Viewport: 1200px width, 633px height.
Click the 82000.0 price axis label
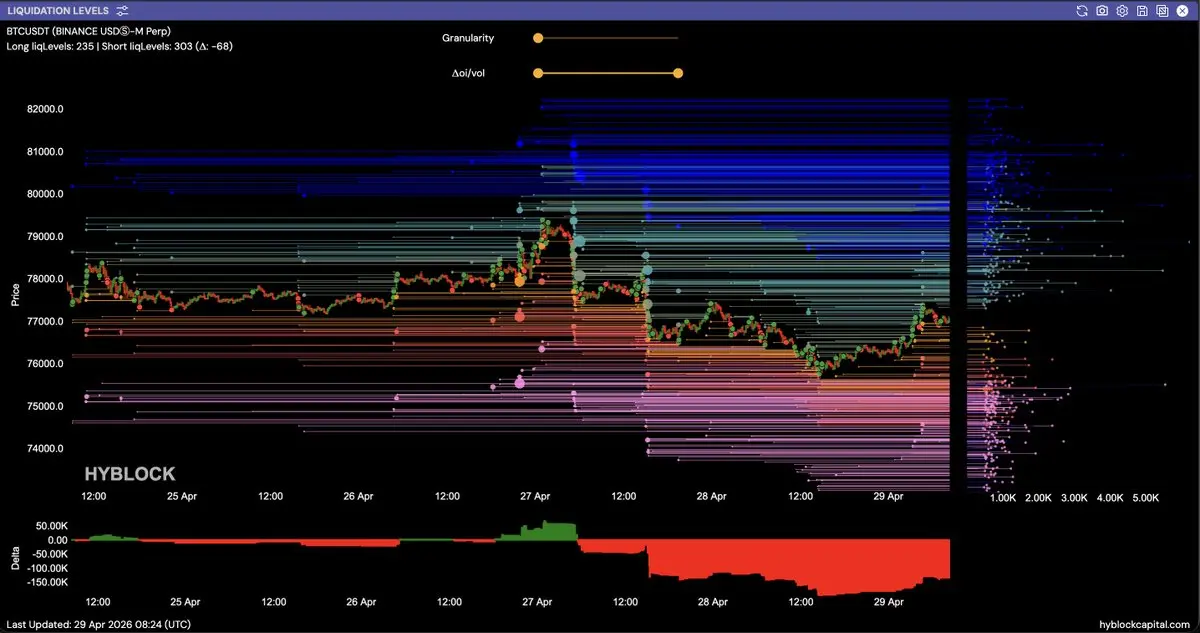[x=45, y=109]
